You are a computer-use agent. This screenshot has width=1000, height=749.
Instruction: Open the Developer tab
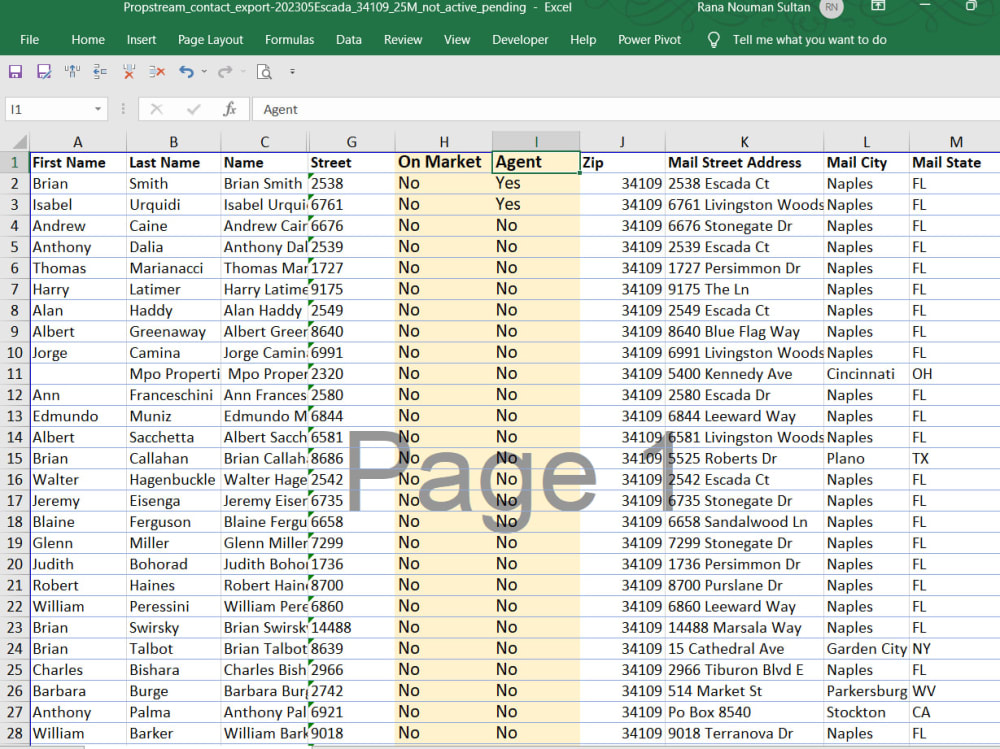tap(520, 40)
